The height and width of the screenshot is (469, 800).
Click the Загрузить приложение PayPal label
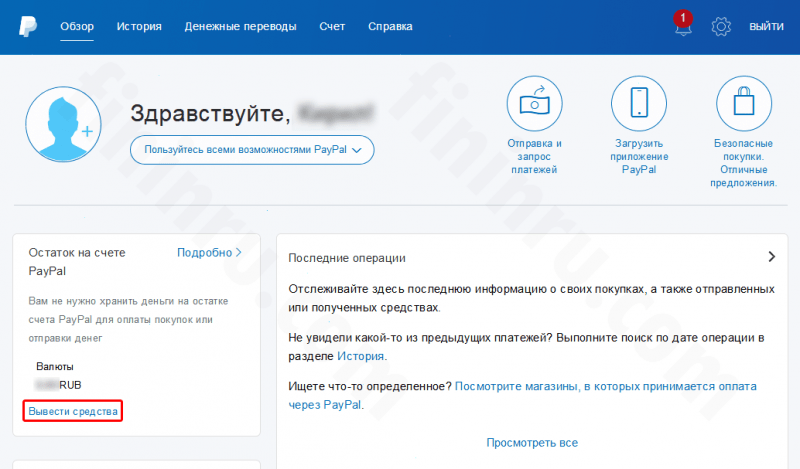(639, 157)
